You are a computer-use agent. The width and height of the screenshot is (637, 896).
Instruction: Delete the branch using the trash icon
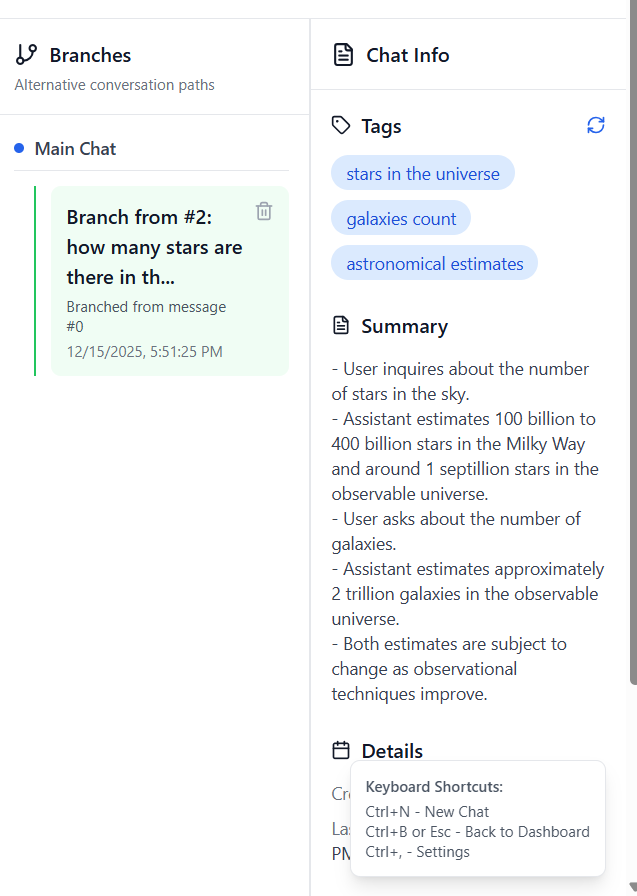tap(263, 211)
